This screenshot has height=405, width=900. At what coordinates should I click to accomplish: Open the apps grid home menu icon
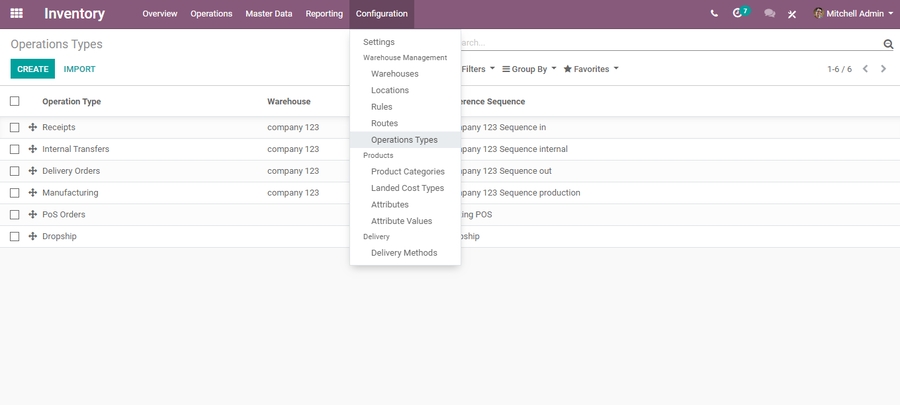pos(17,14)
